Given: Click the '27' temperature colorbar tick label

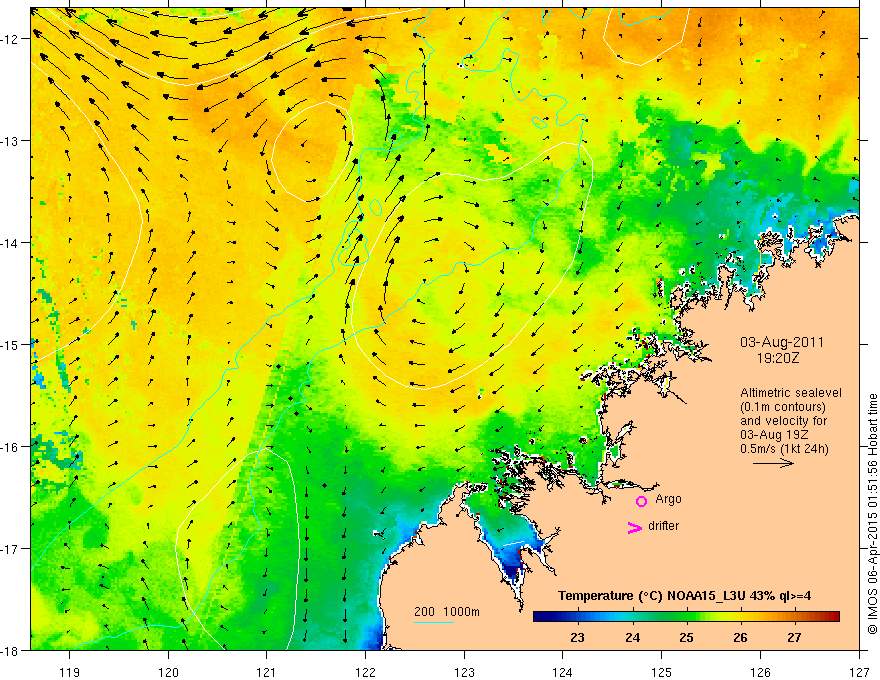Looking at the screenshot, I should 794,638.
